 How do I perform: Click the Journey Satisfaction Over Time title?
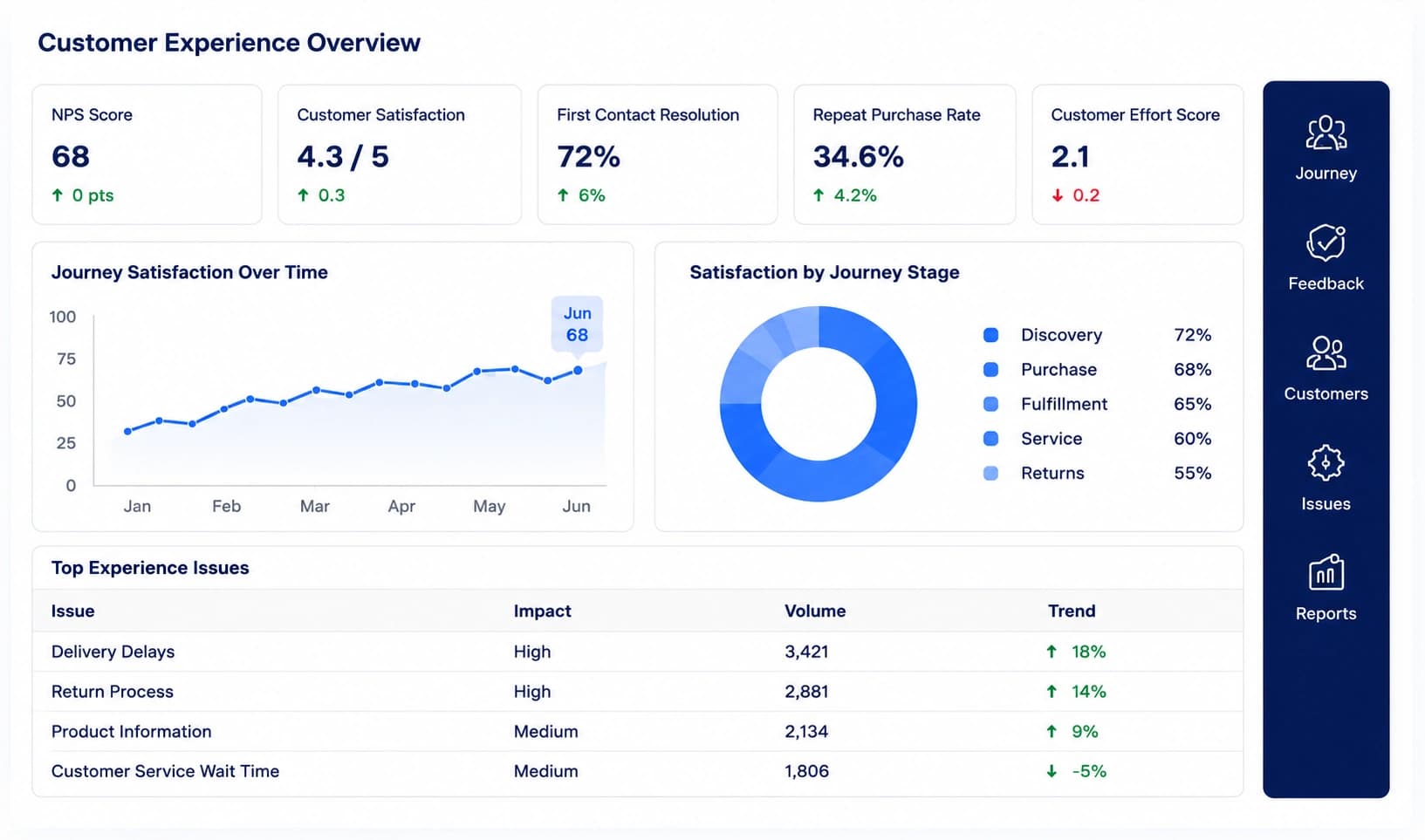point(189,272)
